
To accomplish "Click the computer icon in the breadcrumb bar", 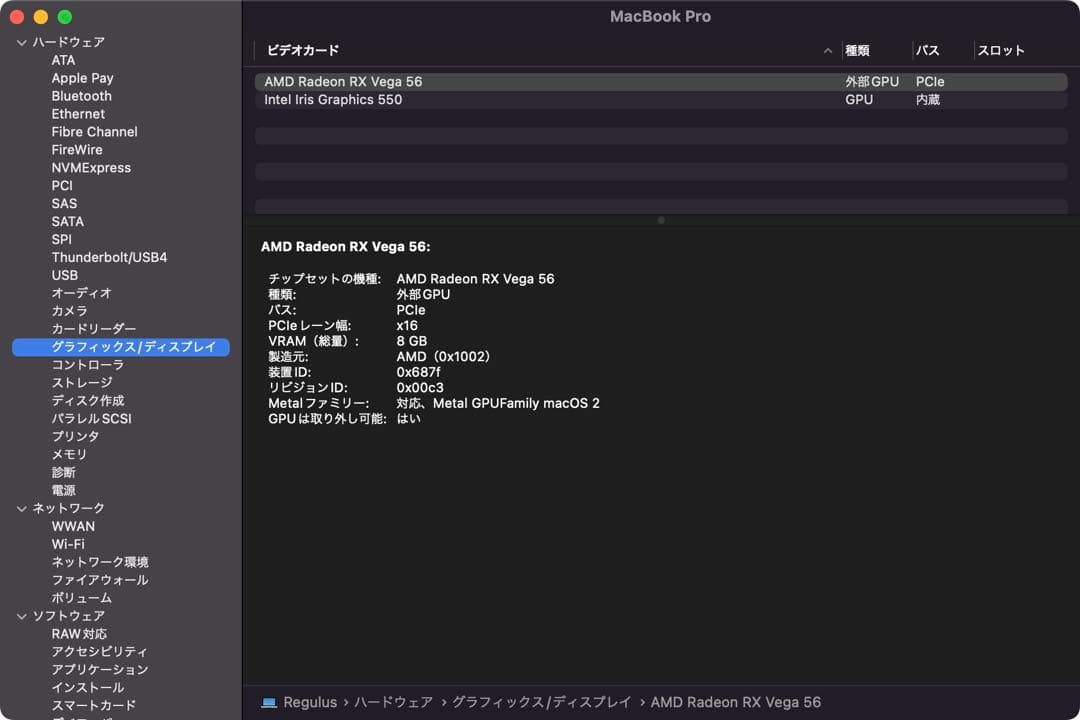I will pos(267,702).
